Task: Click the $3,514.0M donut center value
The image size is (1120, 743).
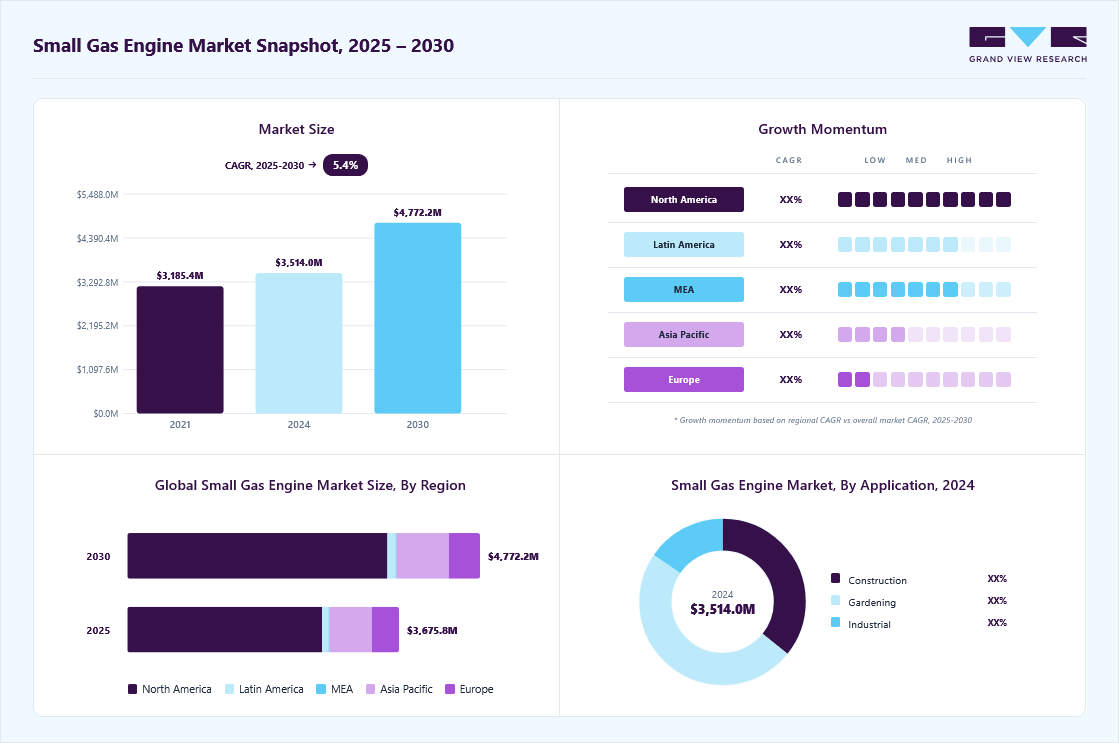Action: pos(722,609)
